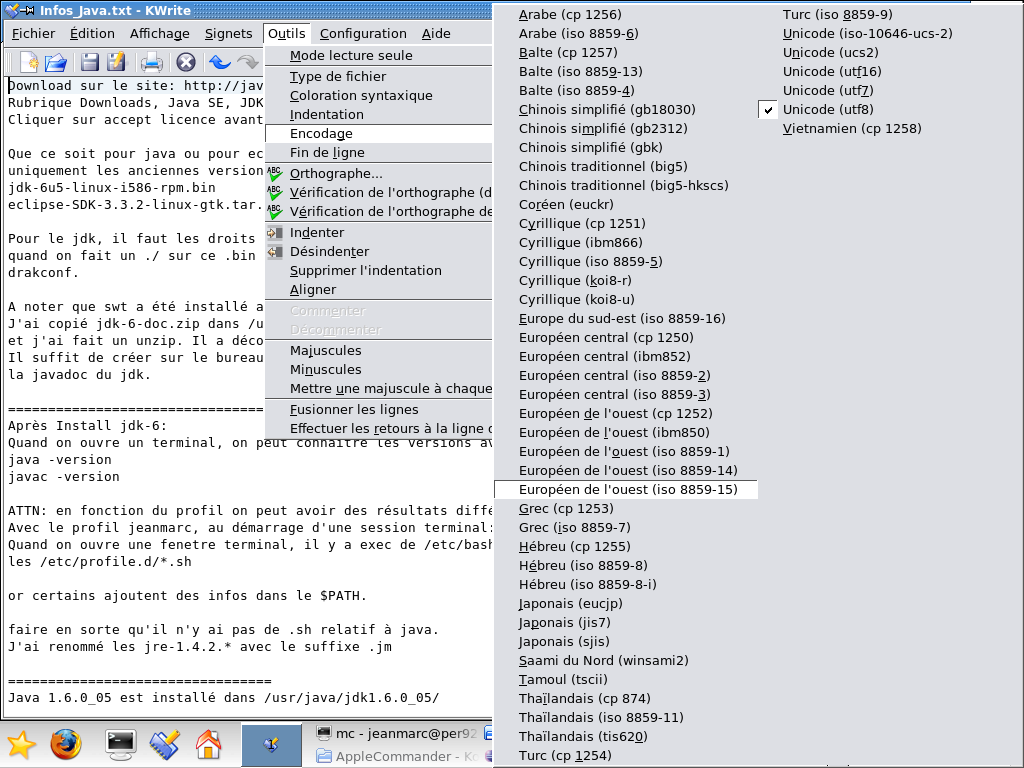Screen dimensions: 1024x768
Task: Click the Indenter menu entry
Action: pos(379,232)
